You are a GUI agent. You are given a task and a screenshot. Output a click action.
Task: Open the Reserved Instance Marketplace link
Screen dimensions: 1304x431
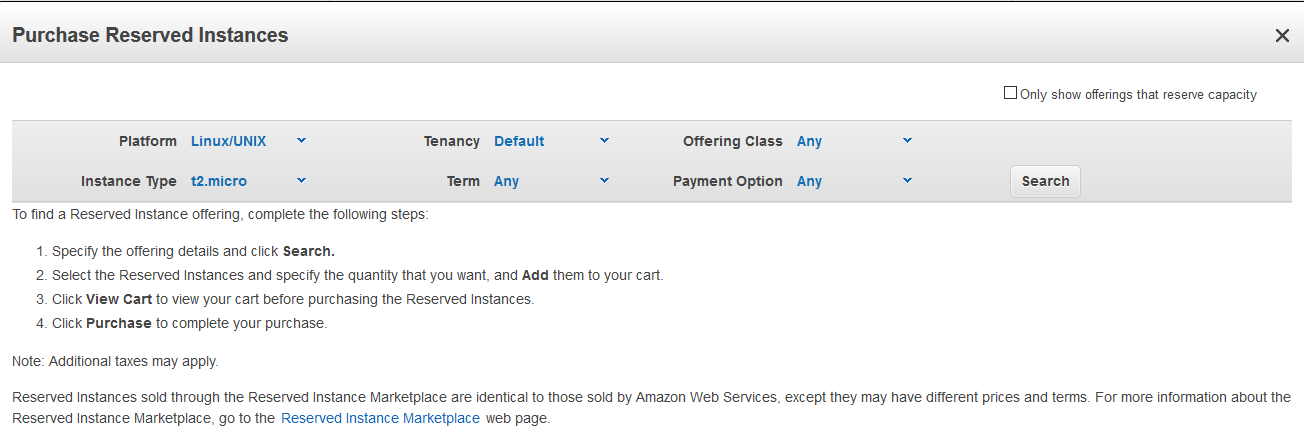point(380,418)
